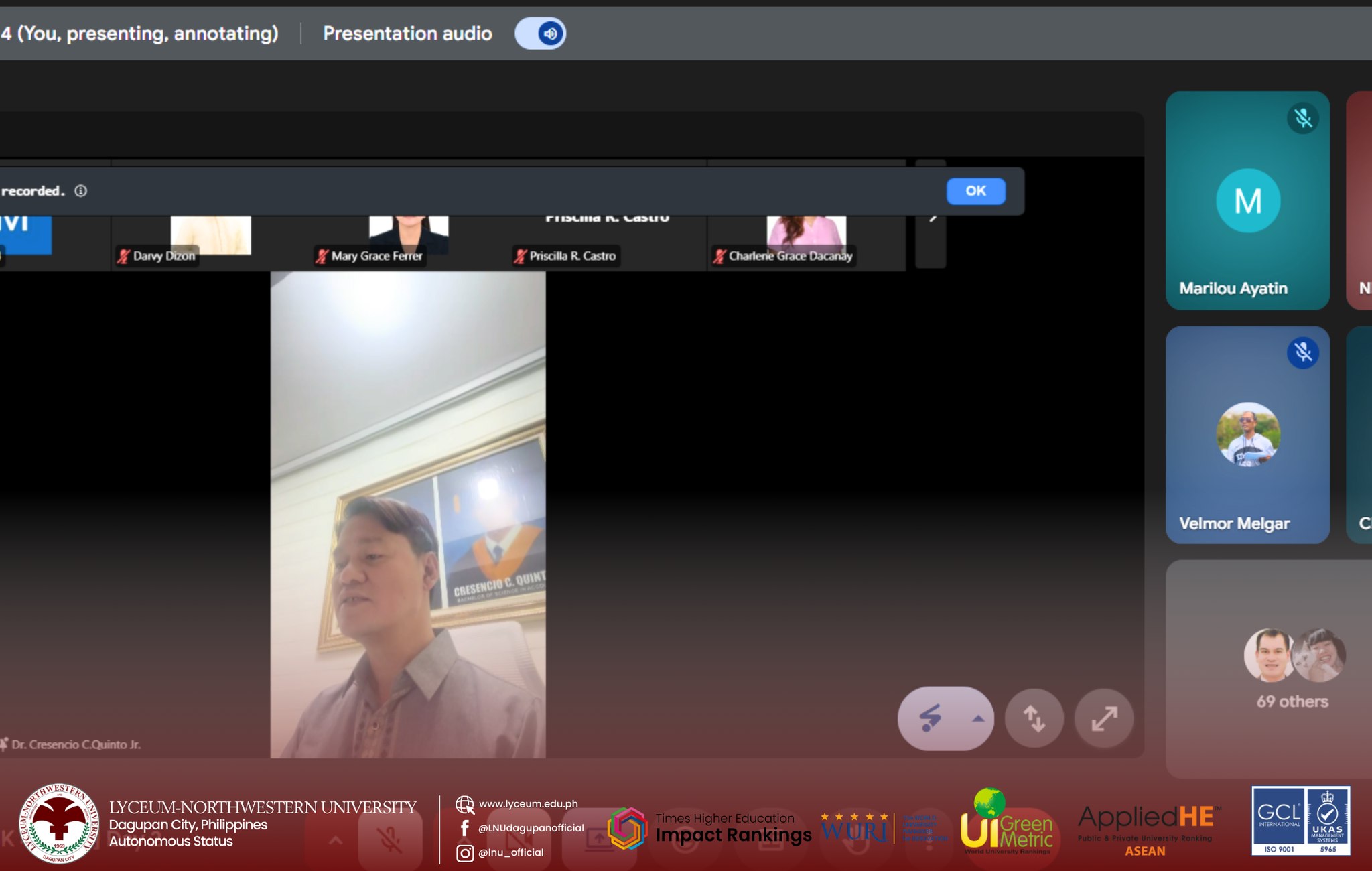This screenshot has width=1372, height=871.
Task: Expand annotation options with the up arrow
Action: 978,718
